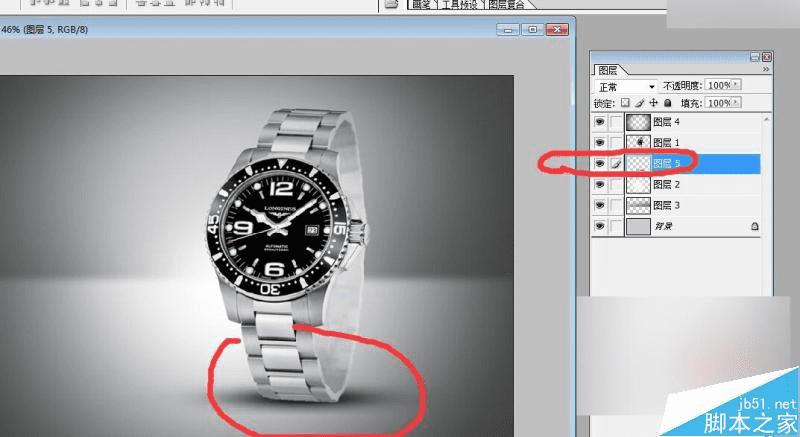Click the 填充 100% value field
800x437 pixels.
[x=719, y=103]
